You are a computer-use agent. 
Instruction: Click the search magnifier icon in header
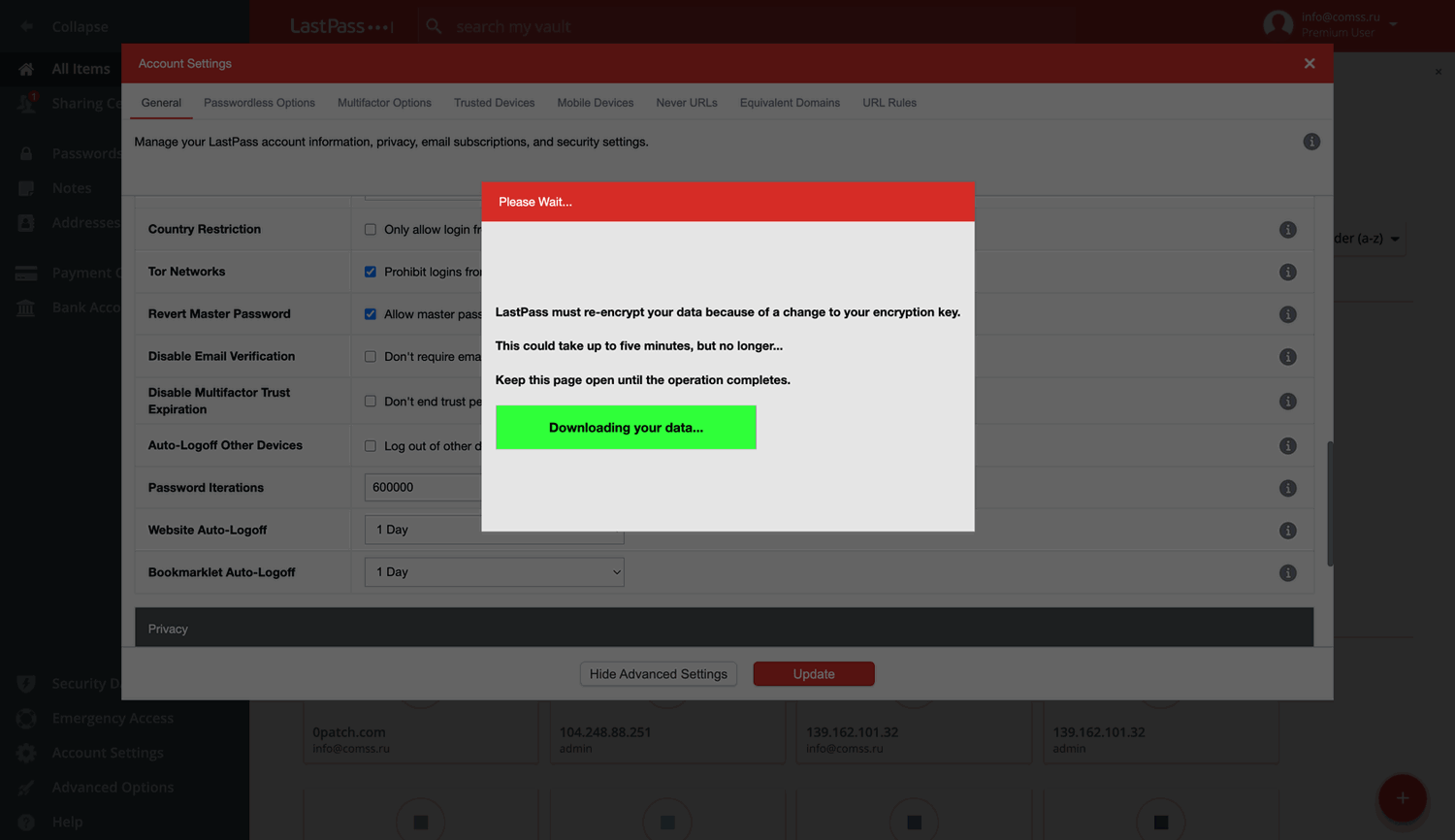click(434, 26)
